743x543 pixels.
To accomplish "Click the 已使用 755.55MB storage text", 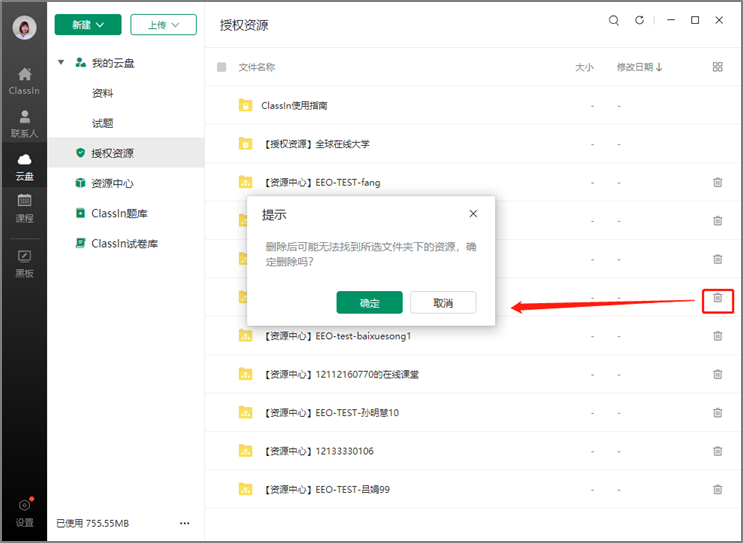I will [92, 523].
